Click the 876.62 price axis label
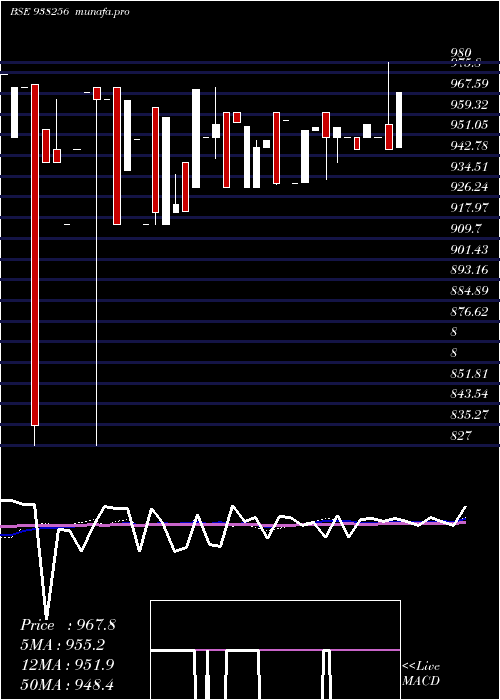Screen dimensions: 500x700 click(x=469, y=312)
